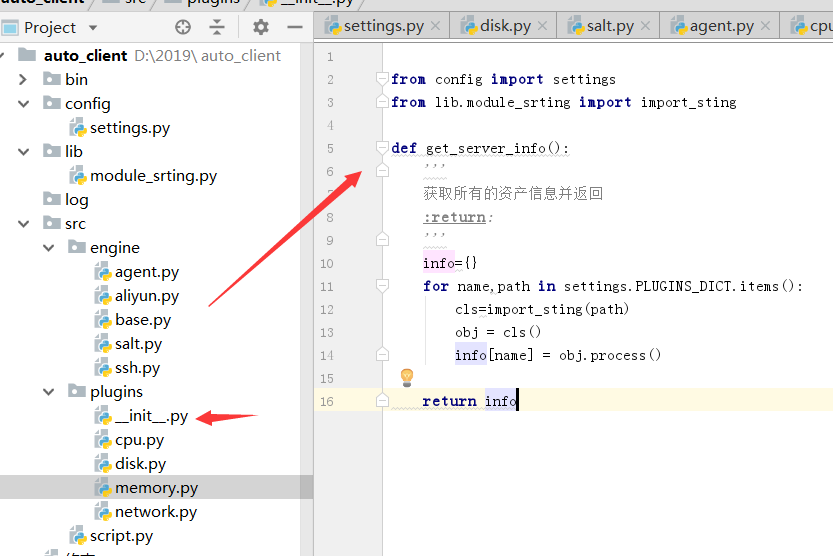Open aliyun.py in project tree
This screenshot has width=833, height=556.
coord(147,296)
